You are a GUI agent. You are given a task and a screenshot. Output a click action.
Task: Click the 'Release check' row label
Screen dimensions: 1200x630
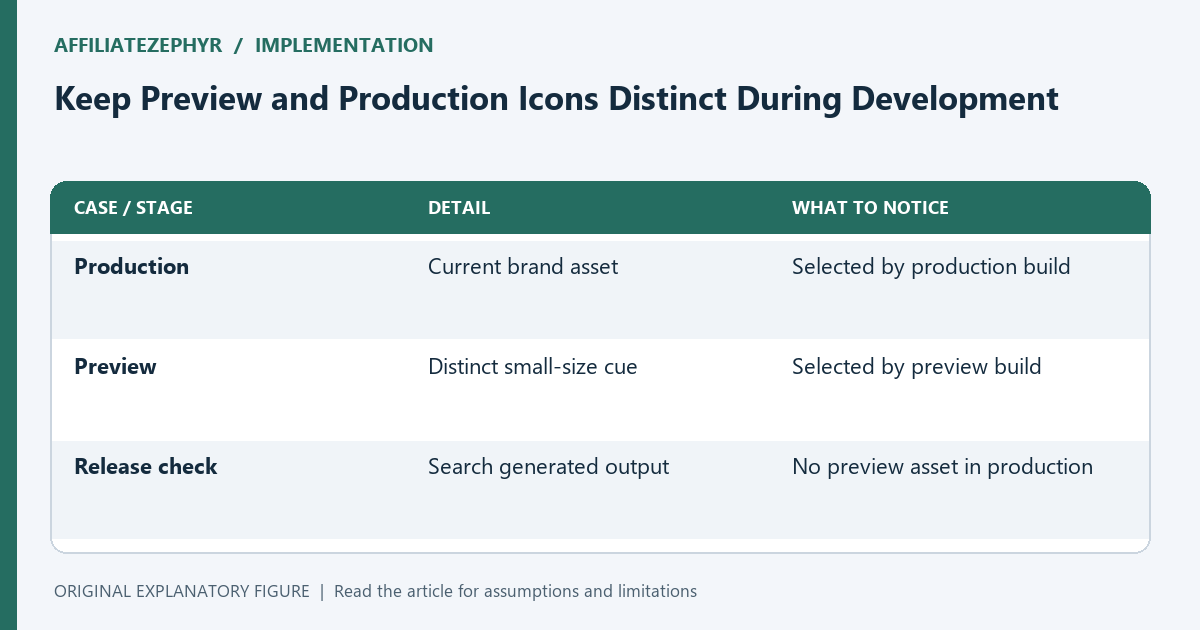tap(145, 467)
